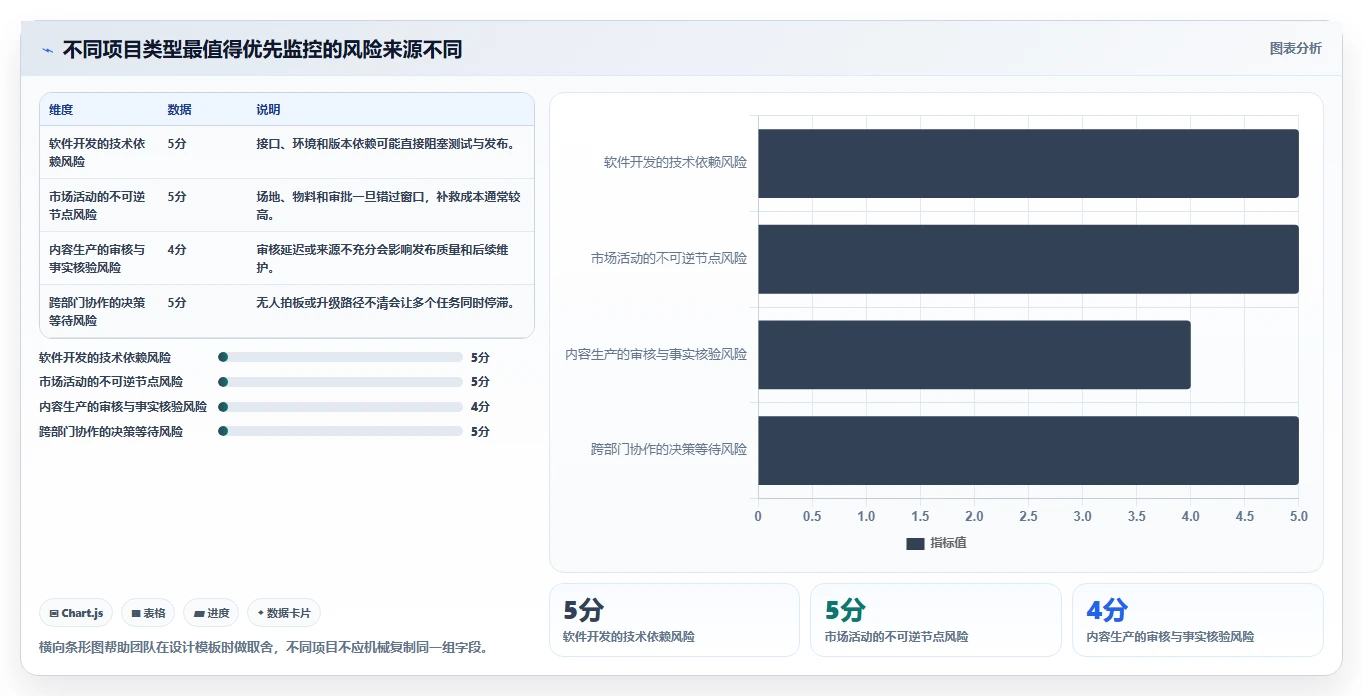Click the x-axis tick label 5.0
Viewport: 1363px width, 696px height.
pos(1298,517)
